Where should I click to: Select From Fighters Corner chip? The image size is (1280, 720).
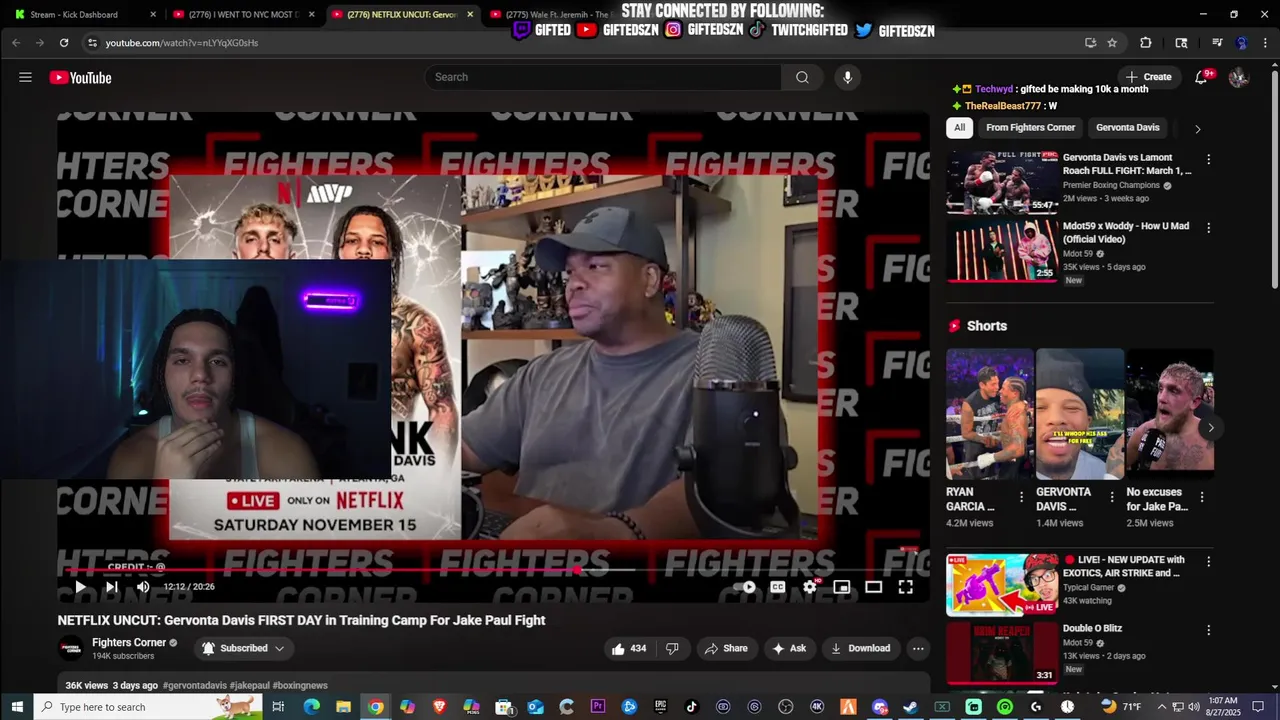[1030, 128]
